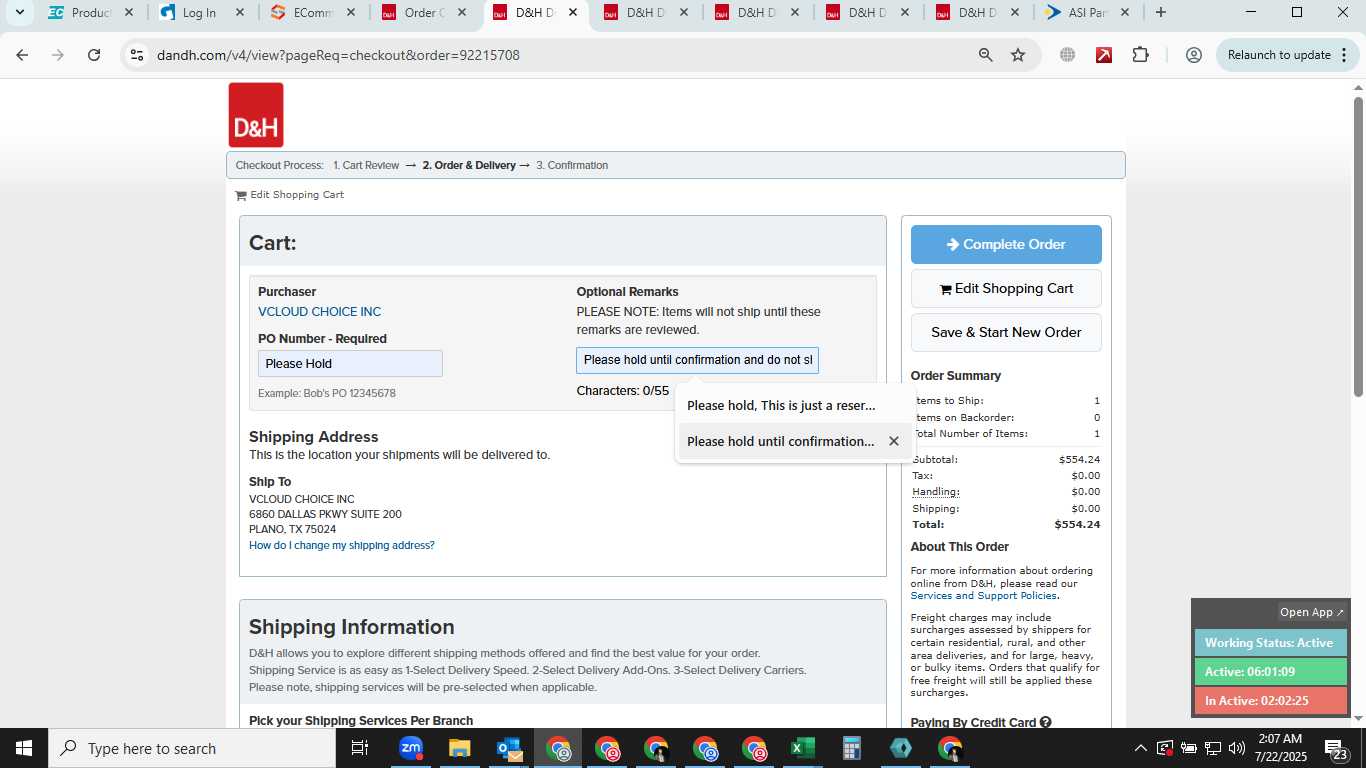Click the Complete Order button
The image size is (1366, 768).
pyautogui.click(x=1006, y=244)
